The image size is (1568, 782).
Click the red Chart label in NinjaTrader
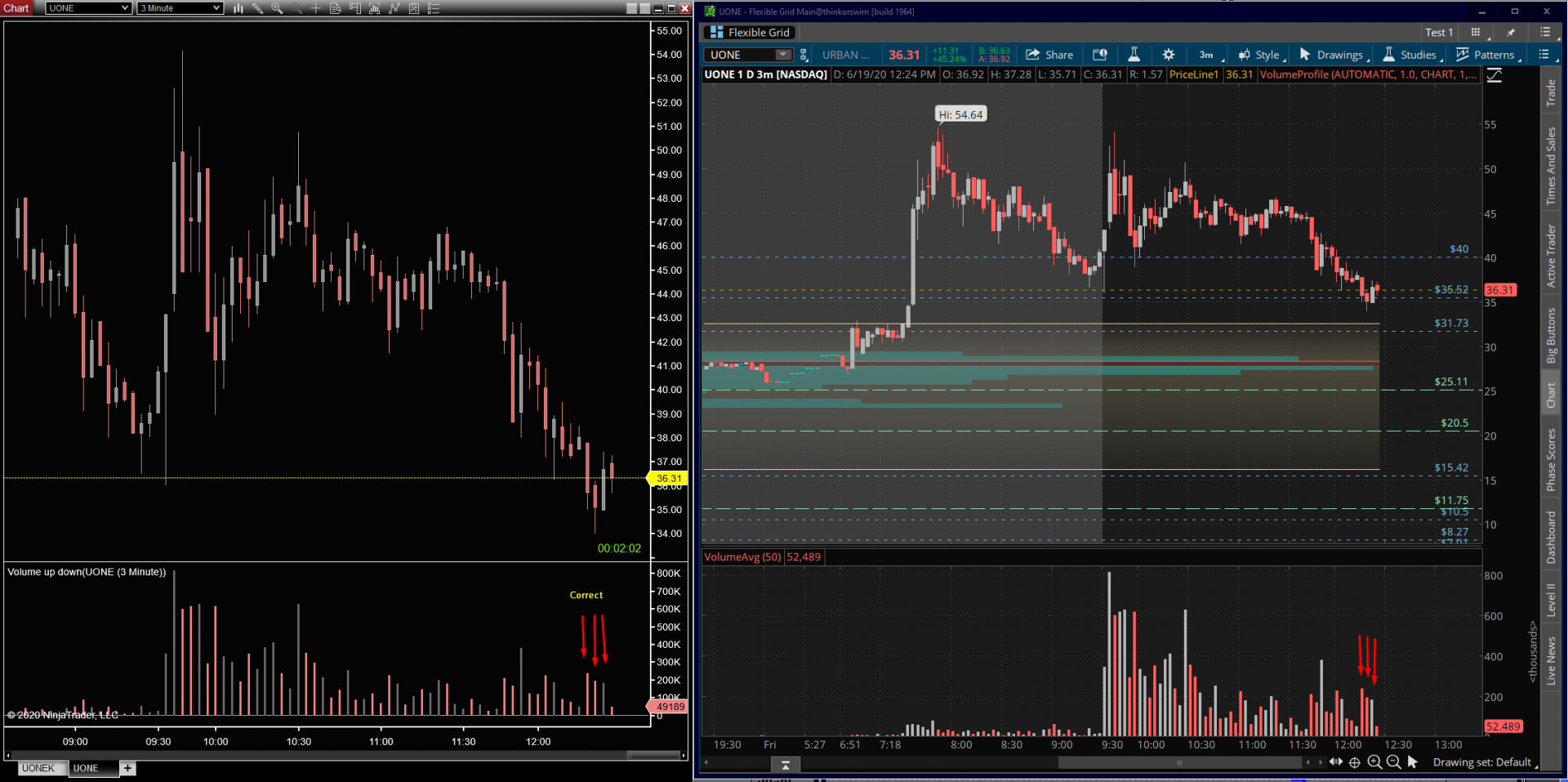pyautogui.click(x=16, y=8)
